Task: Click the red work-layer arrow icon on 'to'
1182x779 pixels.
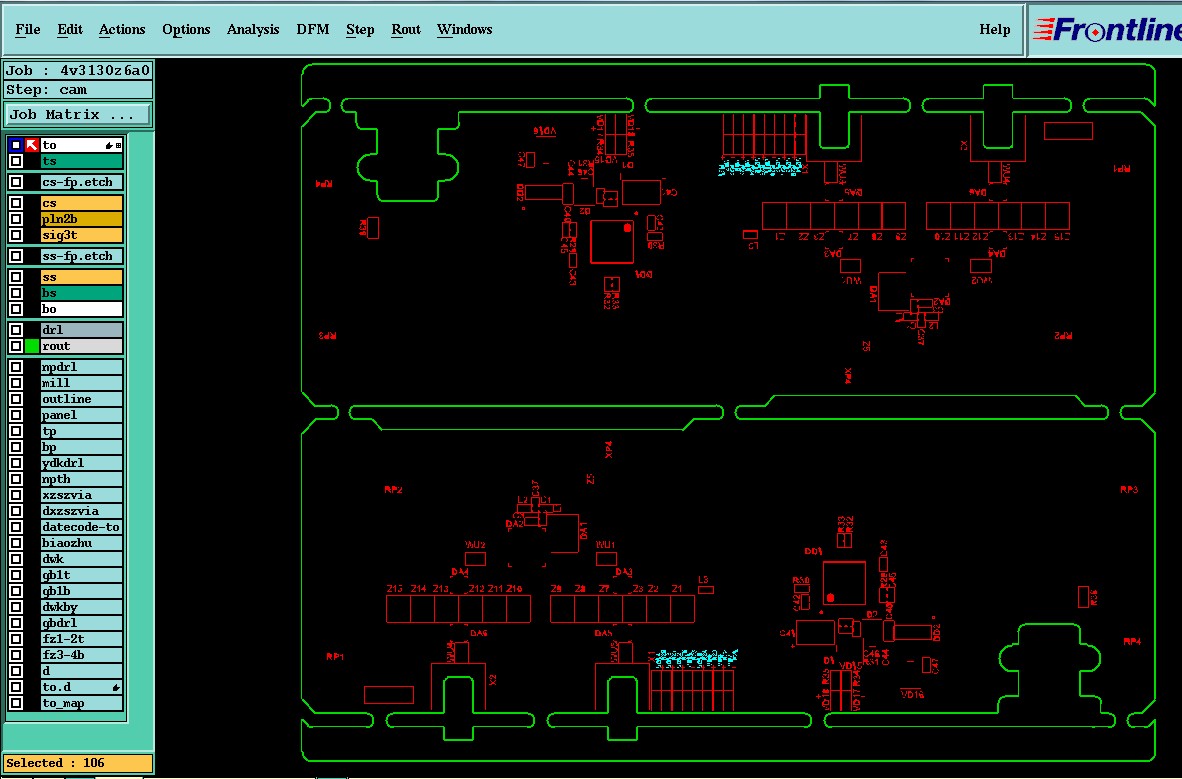Action: 32,145
